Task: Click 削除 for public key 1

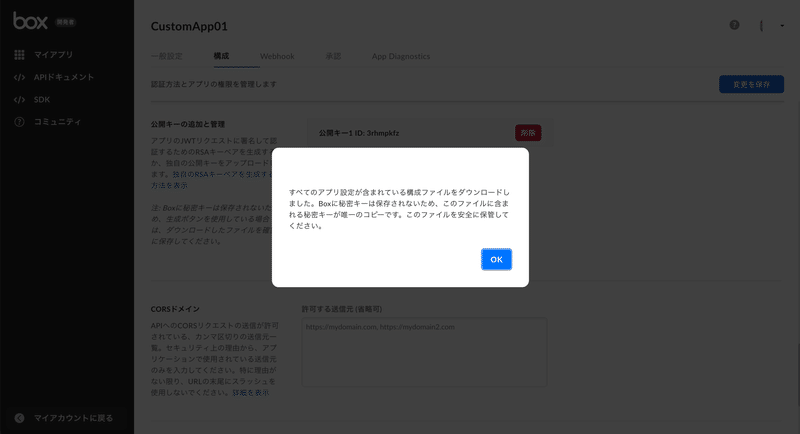Action: point(528,133)
